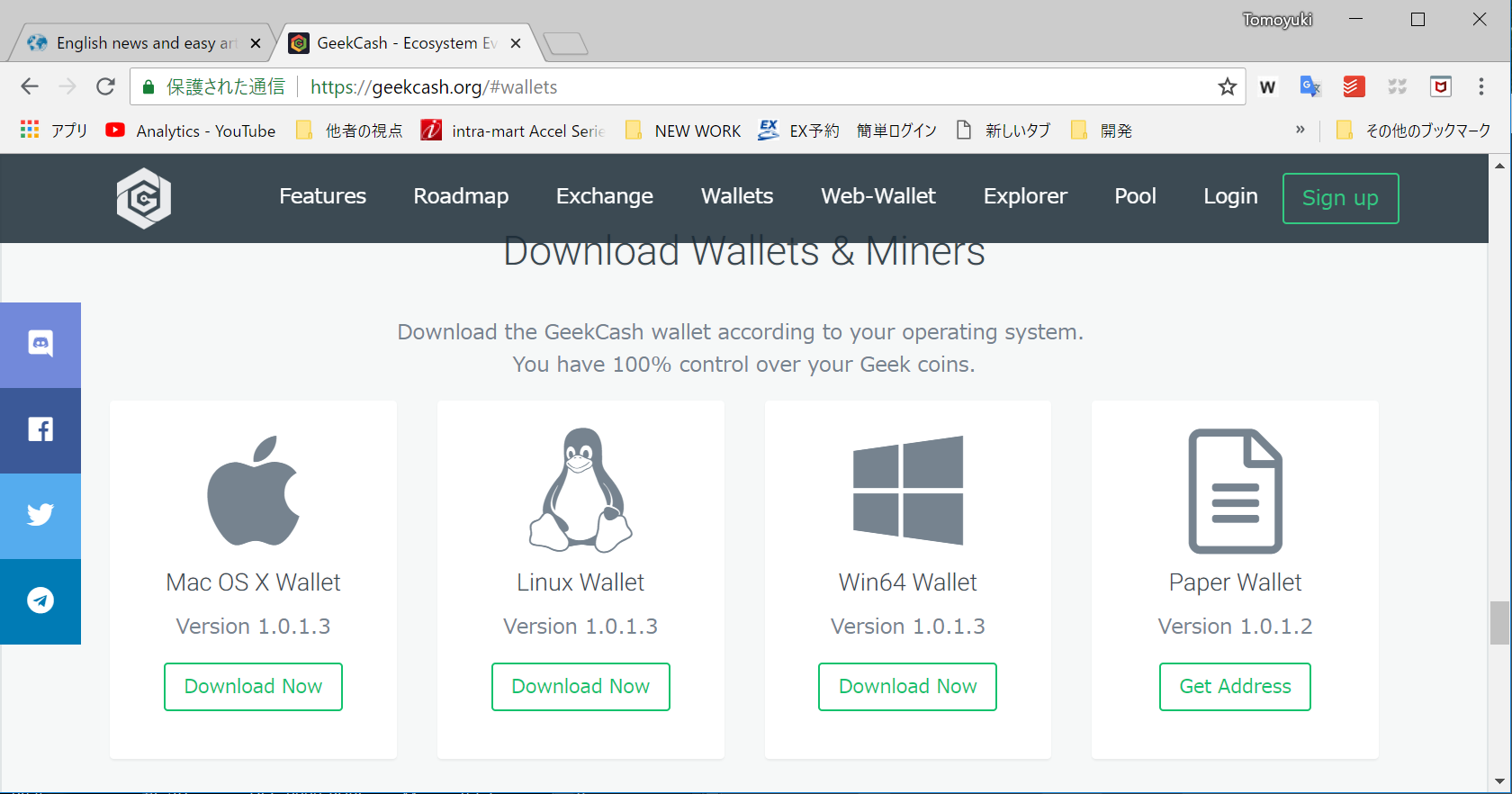Screen dimensions: 1512x794
Task: Open the Discord social sidebar icon
Action: click(x=40, y=344)
